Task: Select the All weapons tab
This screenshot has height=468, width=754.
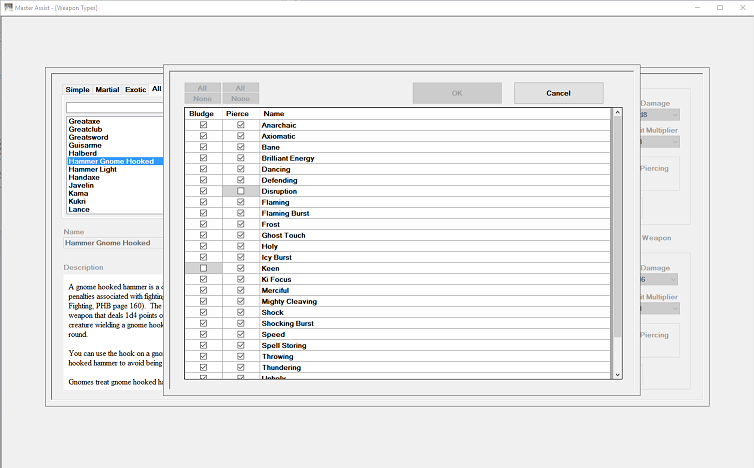Action: click(157, 89)
